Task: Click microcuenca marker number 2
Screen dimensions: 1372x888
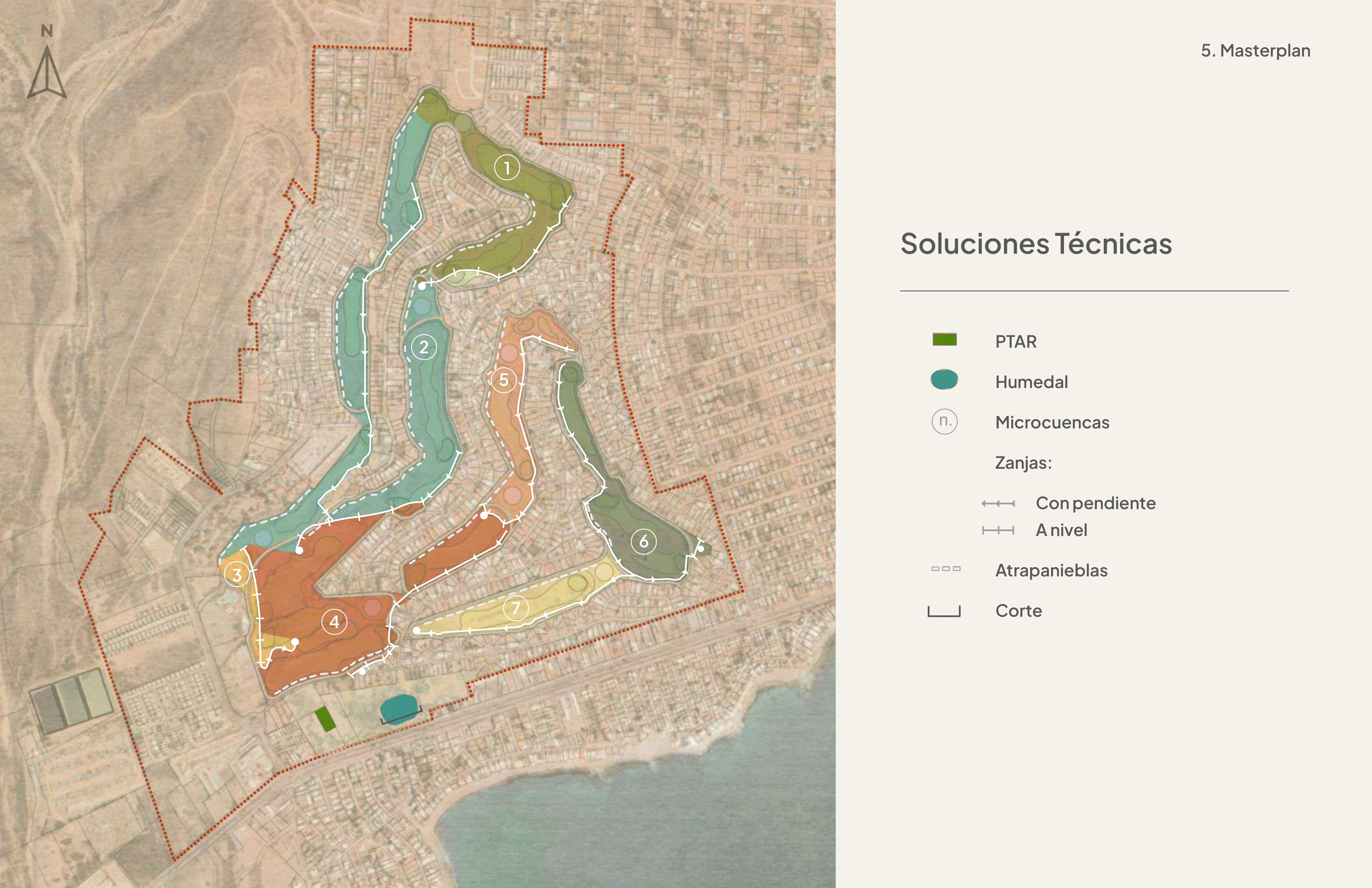Action: tap(424, 347)
